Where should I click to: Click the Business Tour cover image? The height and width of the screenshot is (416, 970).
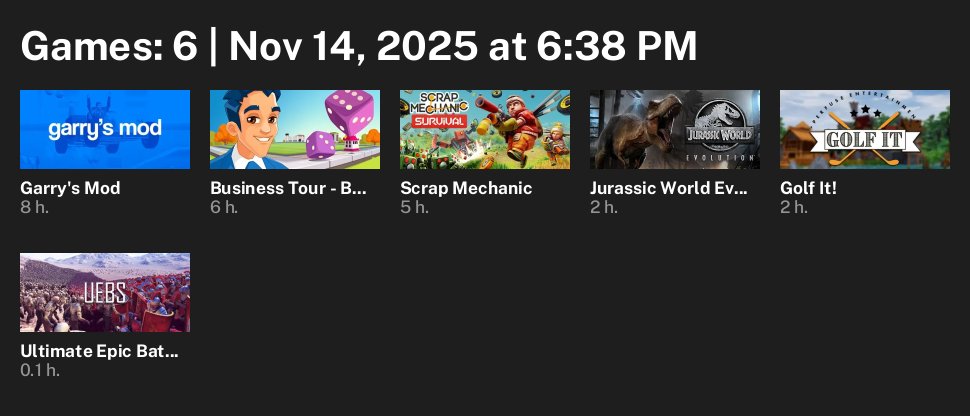pyautogui.click(x=295, y=129)
